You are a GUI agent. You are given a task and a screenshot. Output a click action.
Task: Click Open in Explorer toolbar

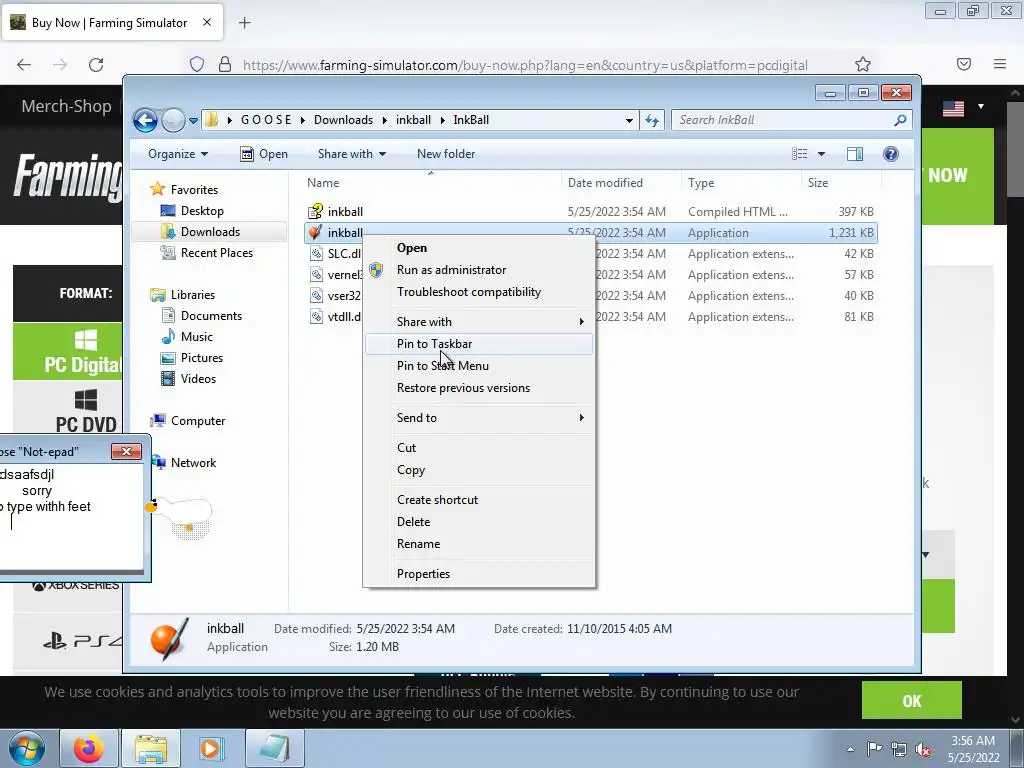click(x=264, y=154)
